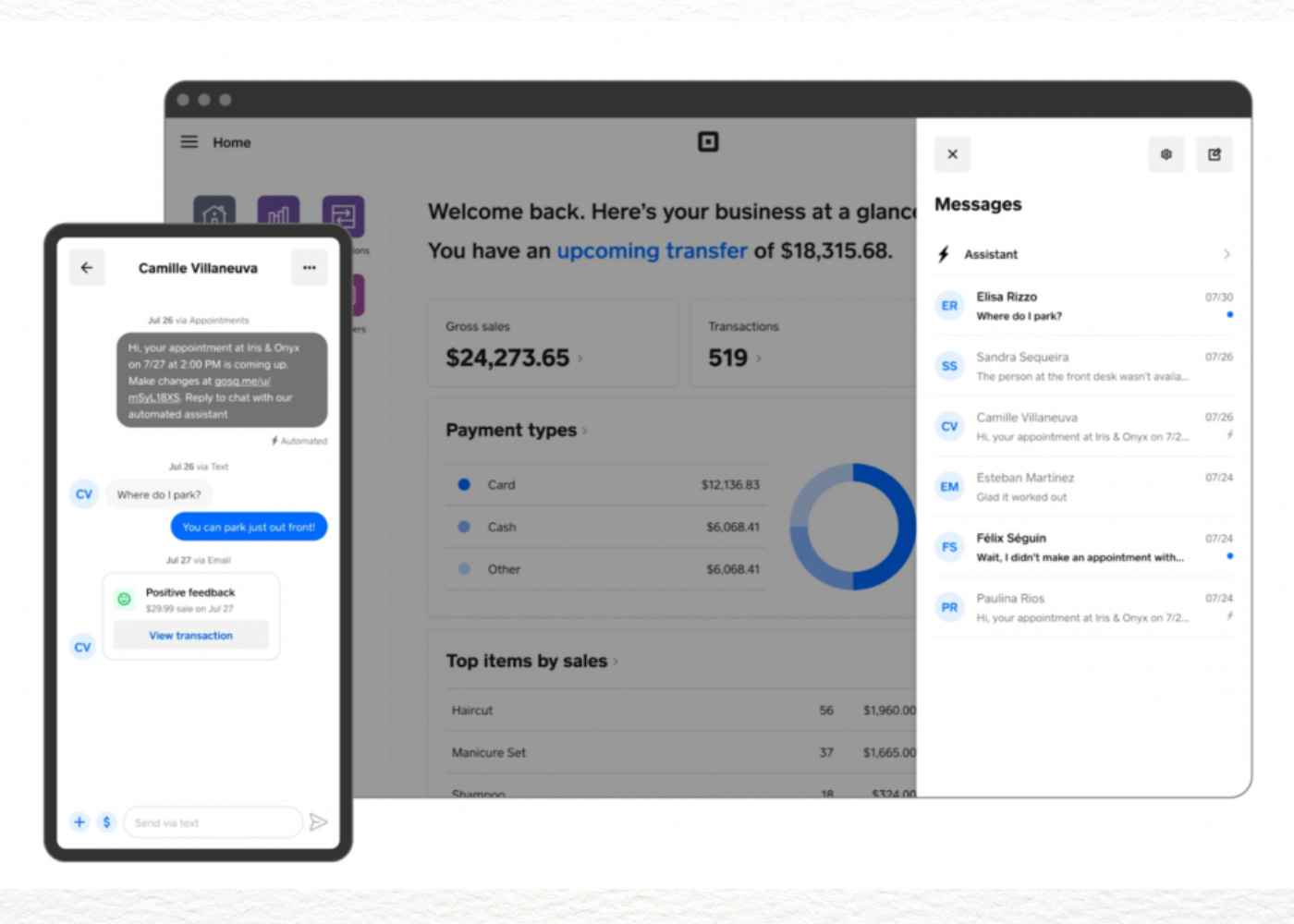Viewport: 1294px width, 924px height.
Task: Tap the plus attachment icon
Action: [x=79, y=821]
